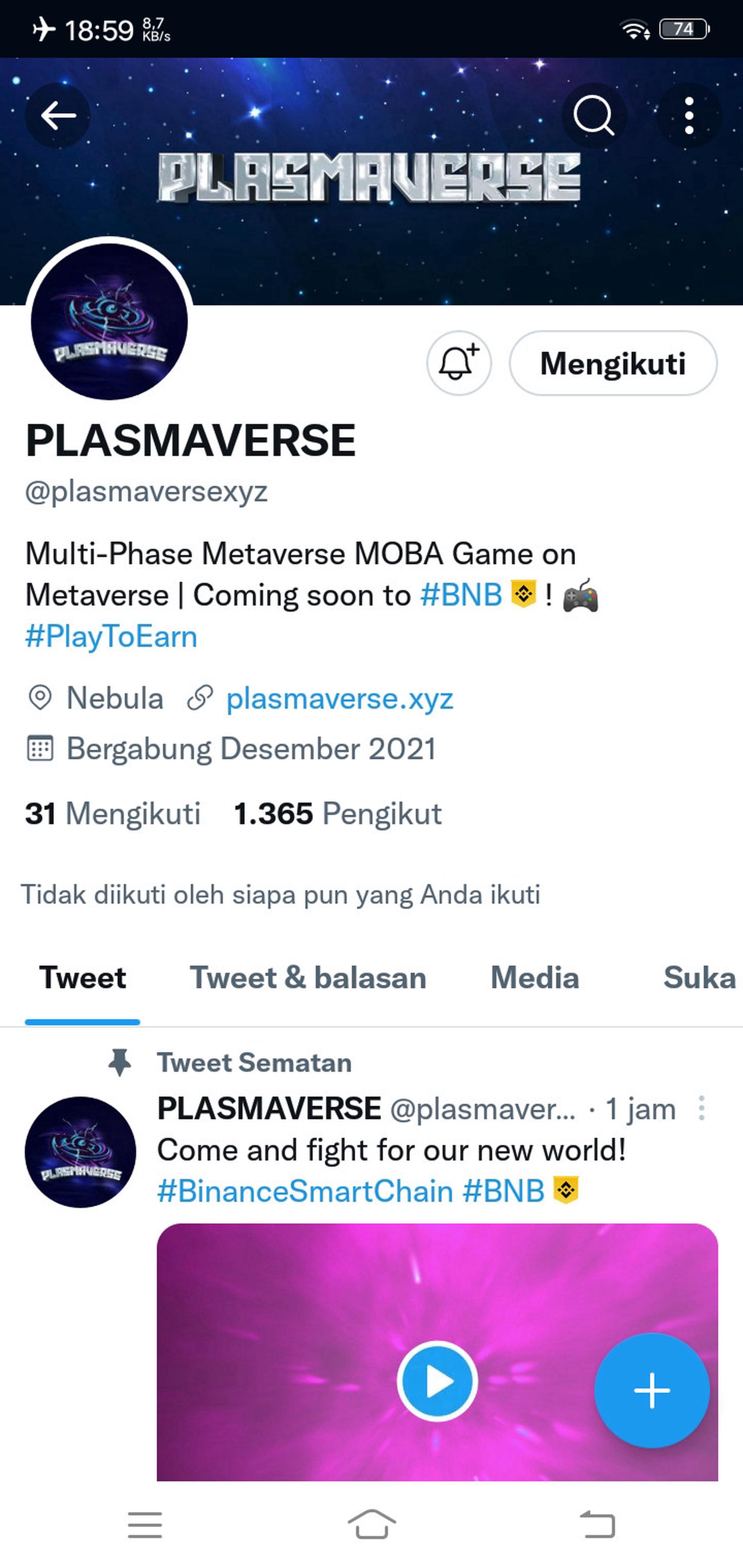The height and width of the screenshot is (1568, 743).
Task: View the 31 Mengikuti following list
Action: coord(113,813)
